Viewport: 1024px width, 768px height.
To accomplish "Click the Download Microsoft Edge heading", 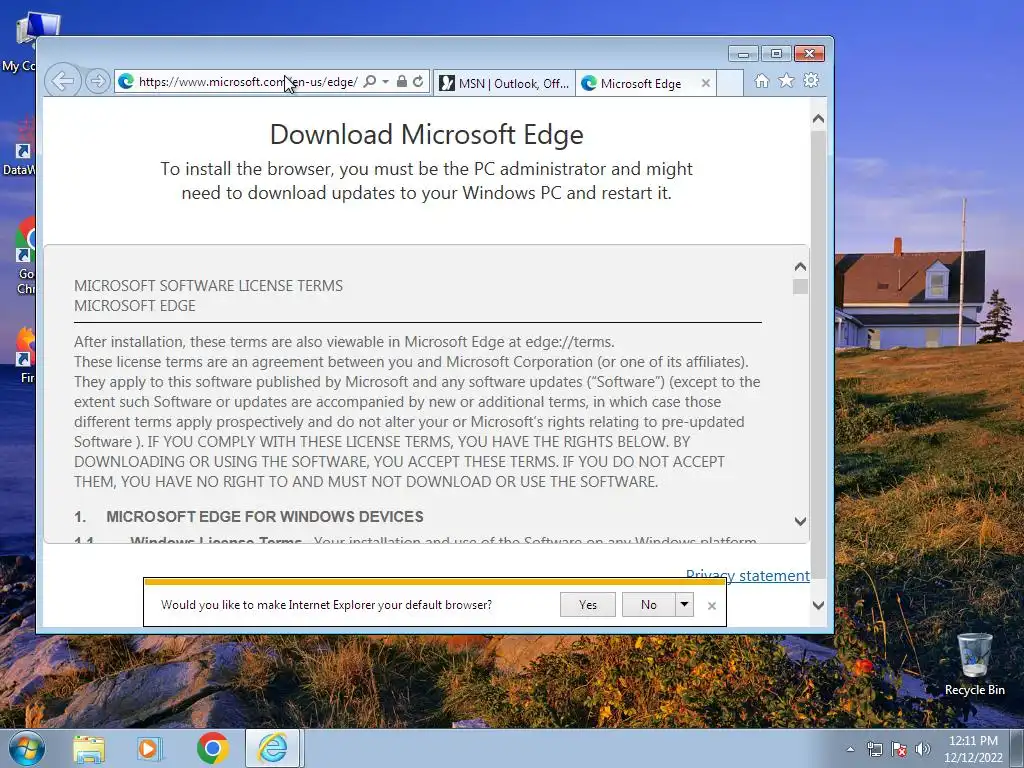I will tap(426, 135).
